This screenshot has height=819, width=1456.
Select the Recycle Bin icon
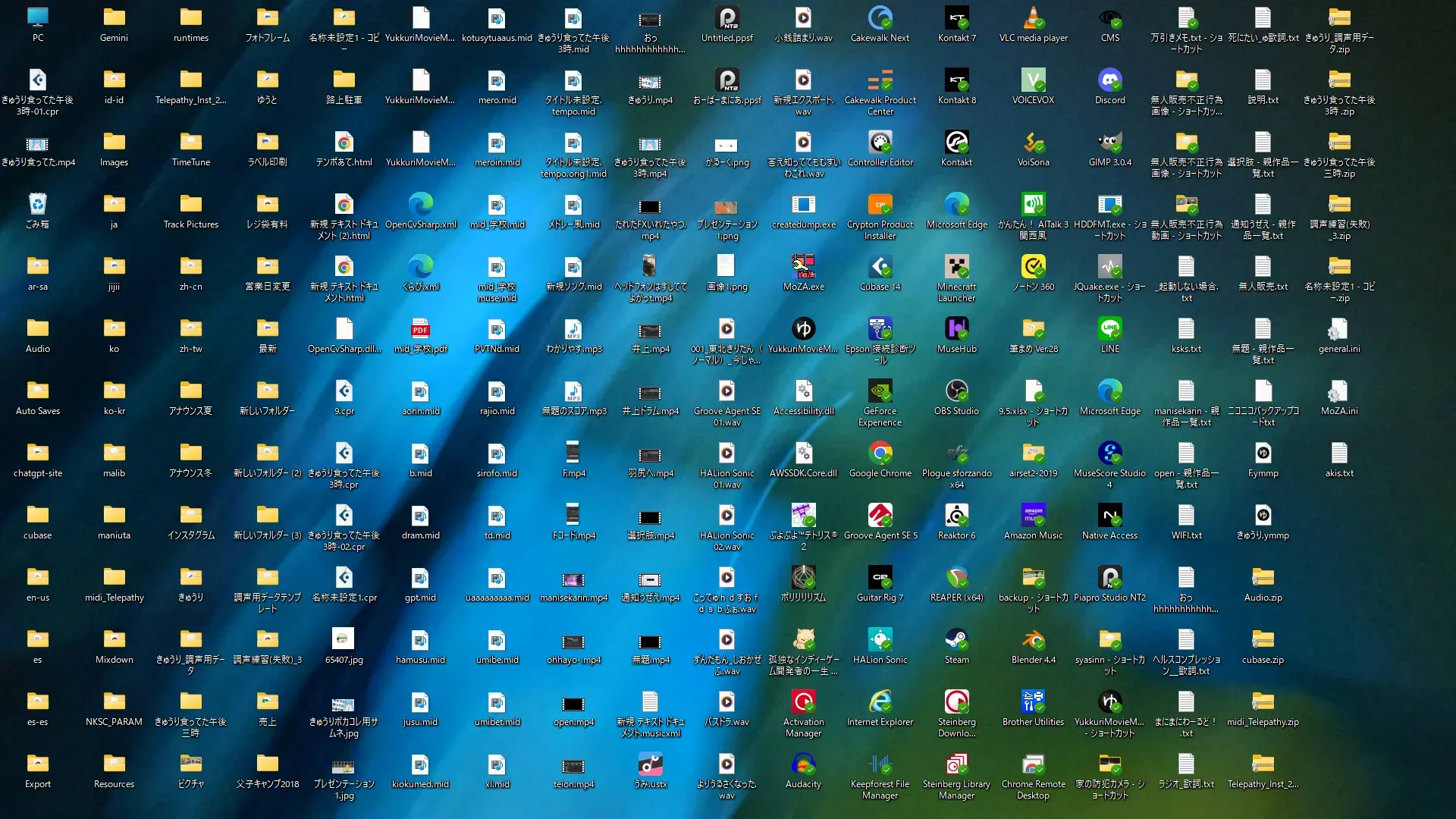tap(37, 205)
